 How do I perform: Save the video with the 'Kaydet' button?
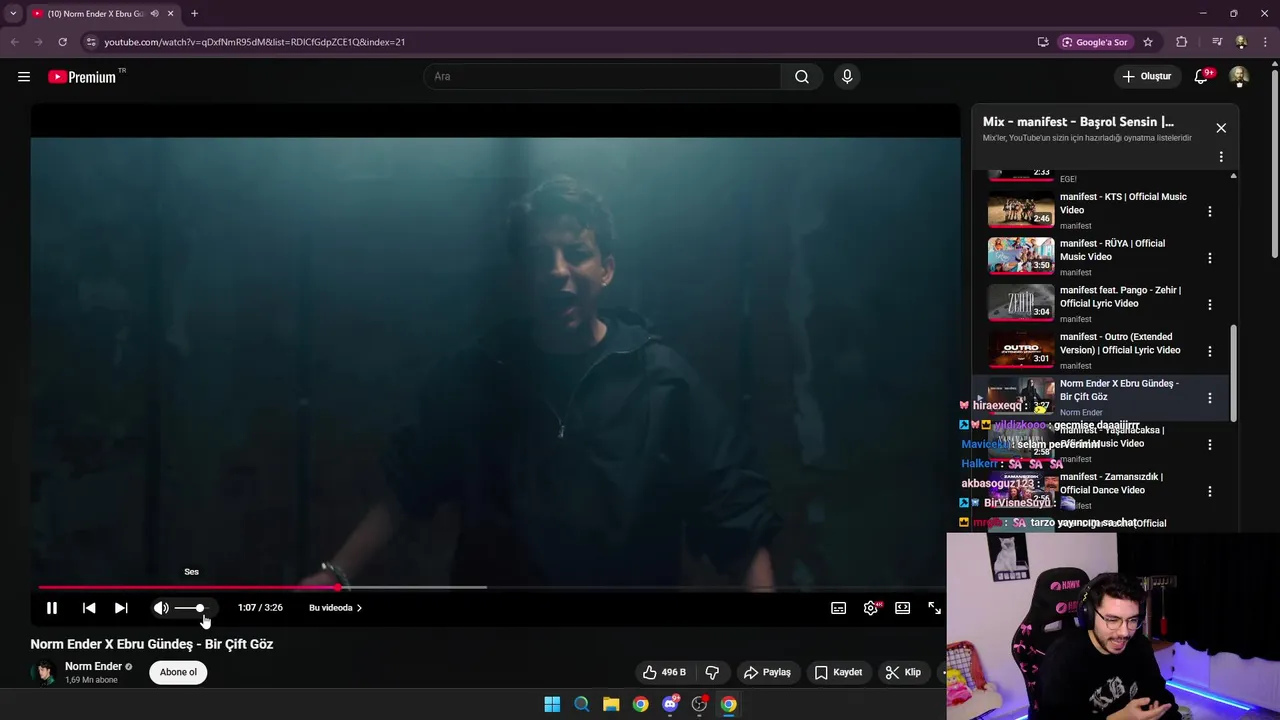click(x=838, y=673)
